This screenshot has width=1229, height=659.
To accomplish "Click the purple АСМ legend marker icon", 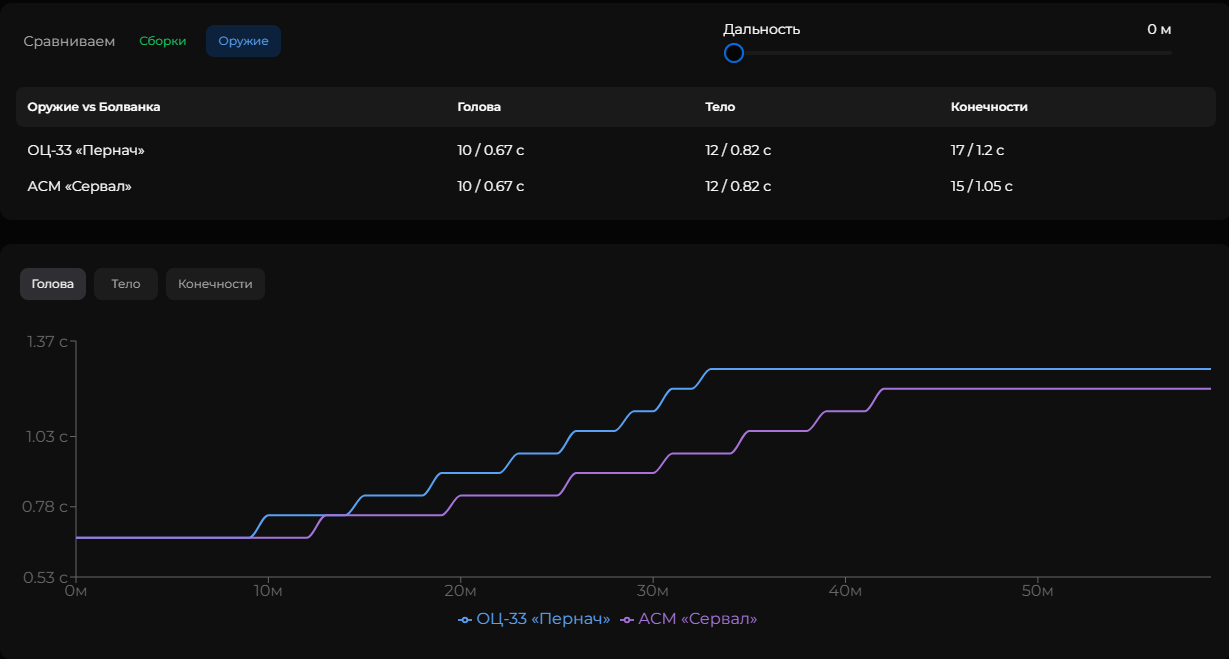I will (627, 620).
